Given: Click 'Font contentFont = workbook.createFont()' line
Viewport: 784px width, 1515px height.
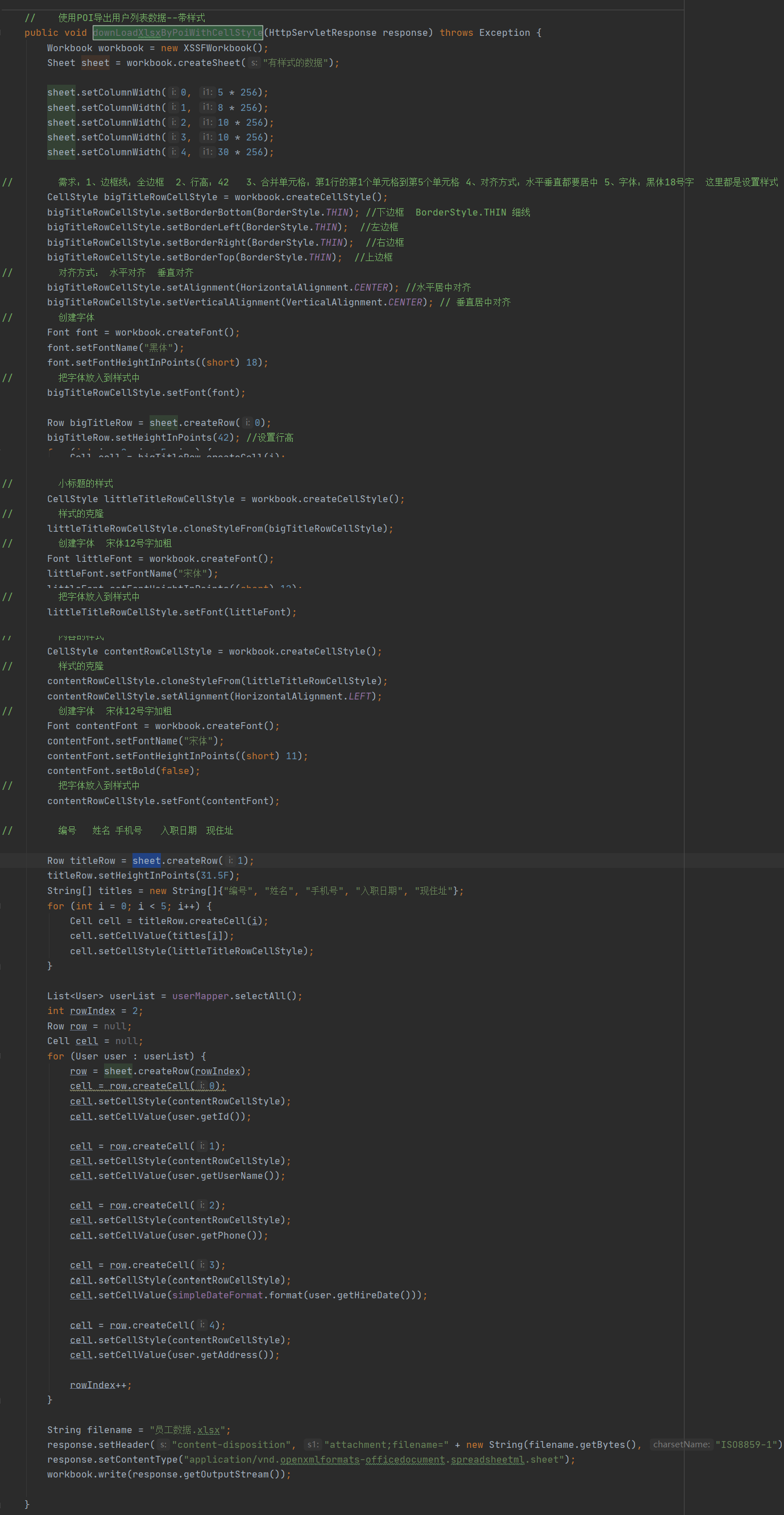Looking at the screenshot, I should point(164,726).
